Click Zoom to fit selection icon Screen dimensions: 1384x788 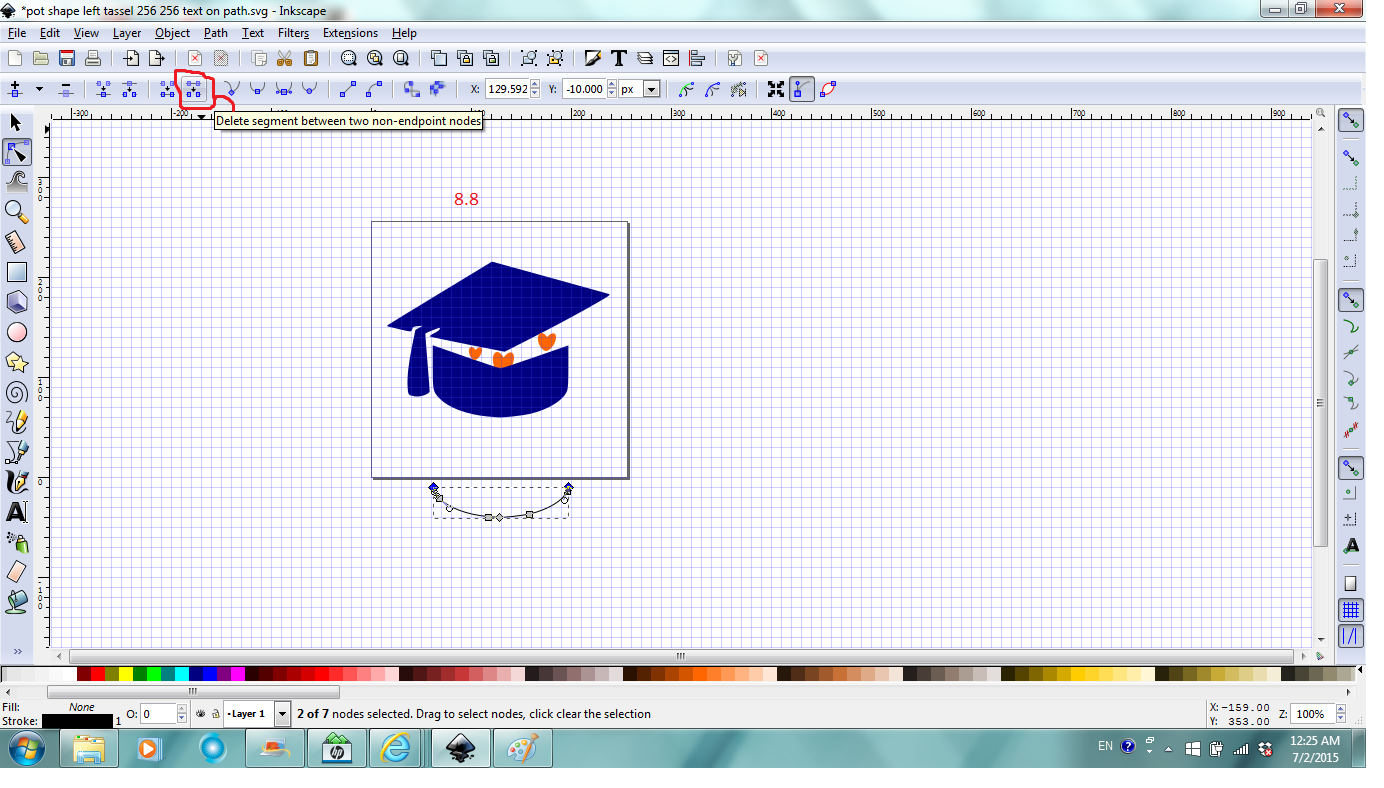pos(348,58)
